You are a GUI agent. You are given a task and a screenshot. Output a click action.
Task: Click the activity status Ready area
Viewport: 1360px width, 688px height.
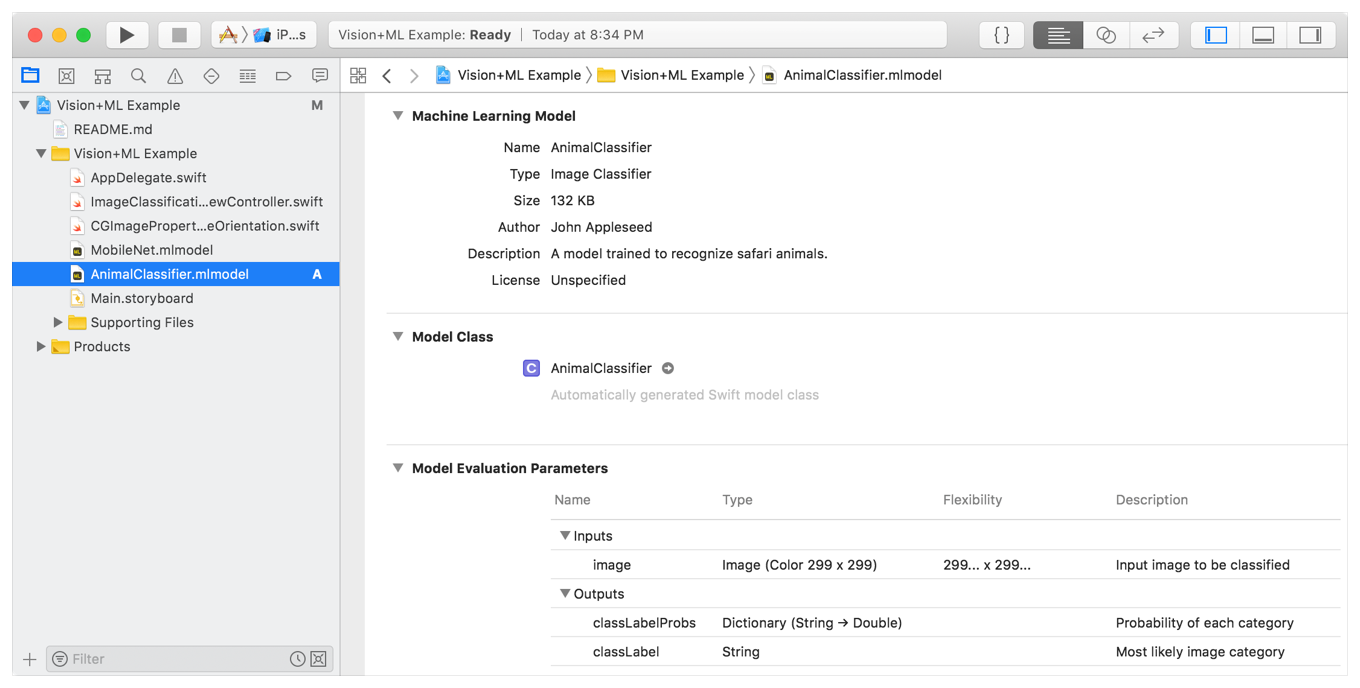pos(638,35)
